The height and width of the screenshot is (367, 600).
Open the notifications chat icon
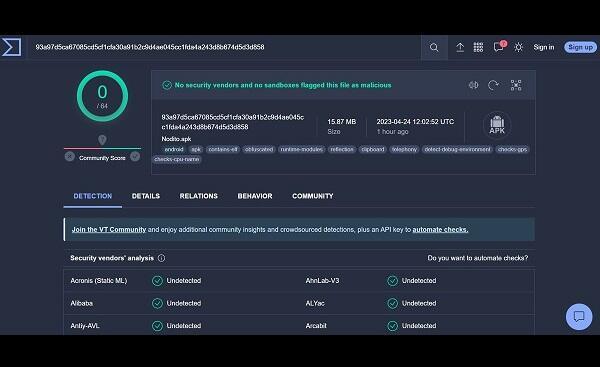pyautogui.click(x=499, y=47)
